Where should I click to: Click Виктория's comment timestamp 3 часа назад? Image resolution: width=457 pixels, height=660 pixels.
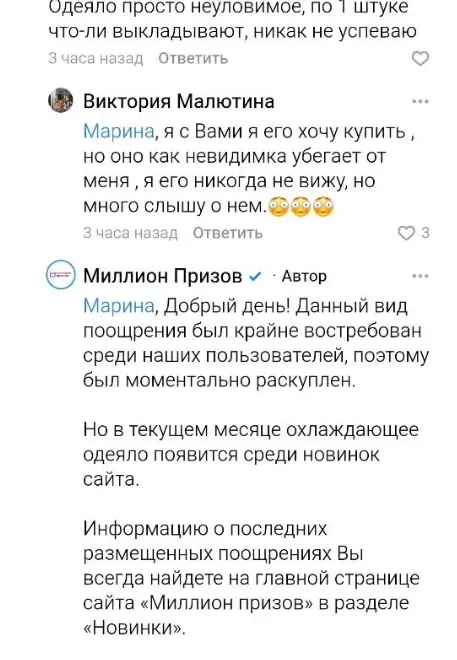pyautogui.click(x=130, y=233)
